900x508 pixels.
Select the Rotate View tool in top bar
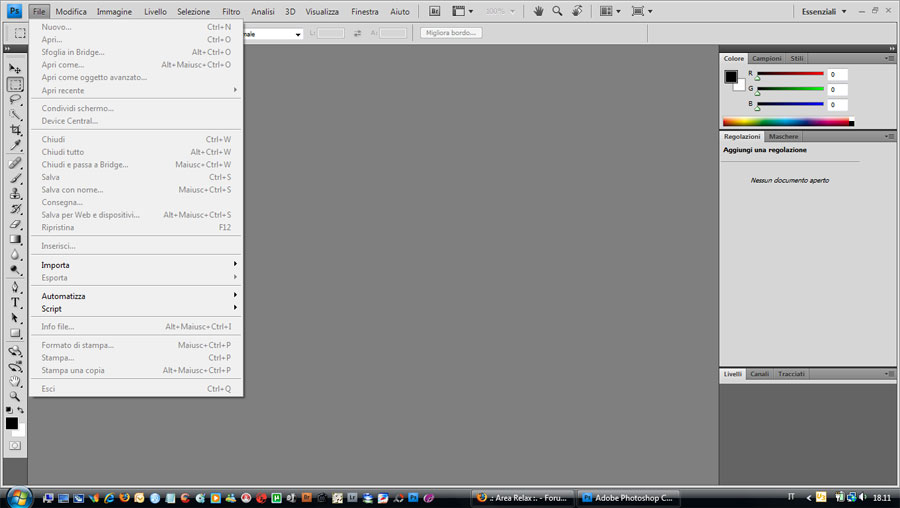tap(579, 11)
